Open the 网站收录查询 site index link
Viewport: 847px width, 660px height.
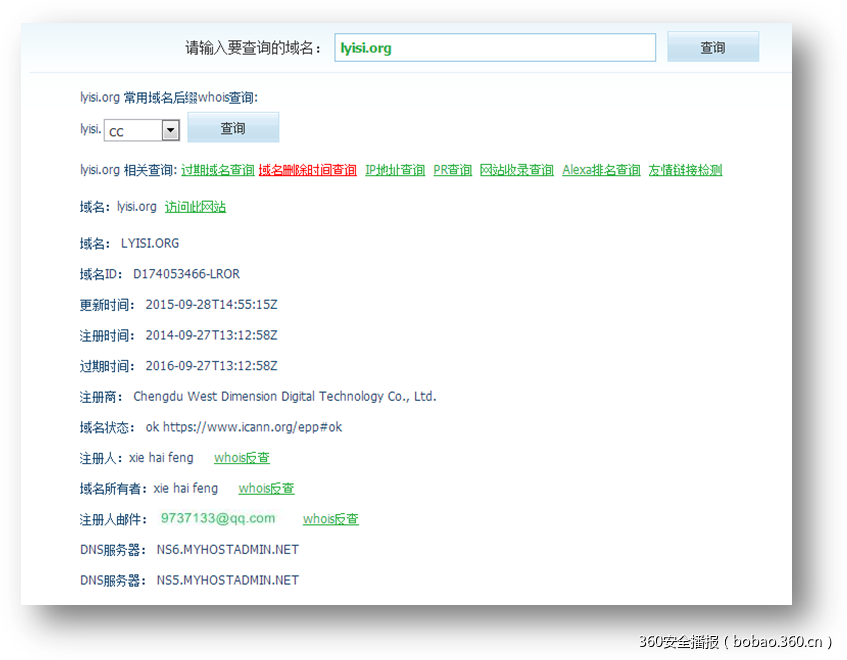[518, 169]
